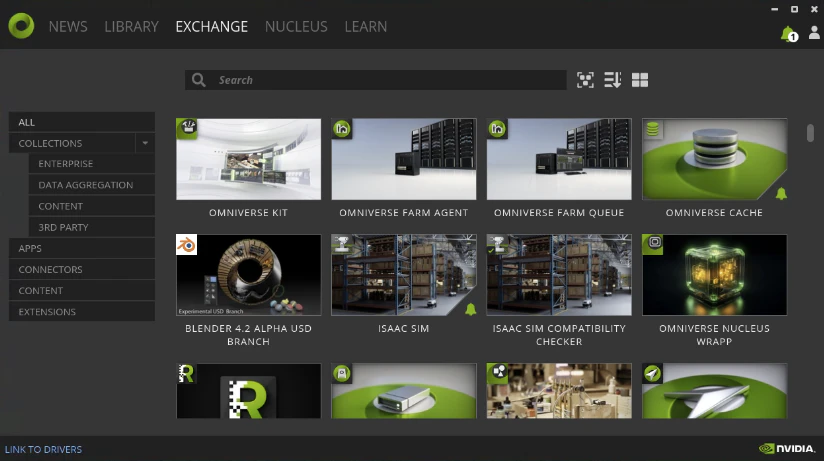
Task: Click the R logo badge icon in bottom row
Action: point(186,373)
